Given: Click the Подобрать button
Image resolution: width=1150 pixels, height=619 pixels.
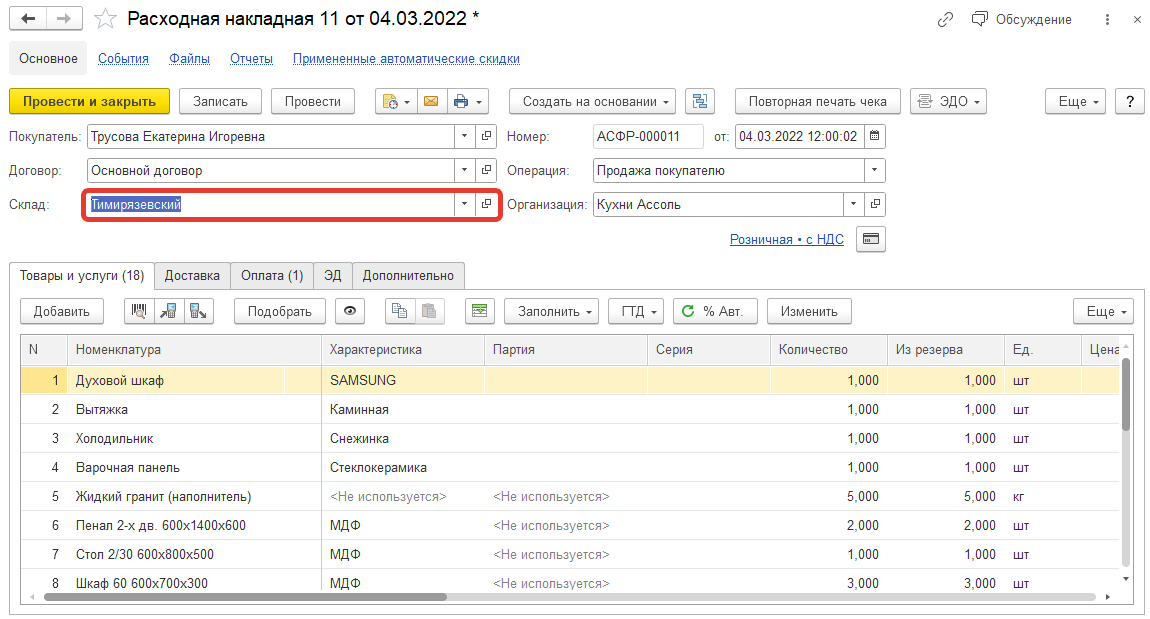Looking at the screenshot, I should click(x=279, y=311).
